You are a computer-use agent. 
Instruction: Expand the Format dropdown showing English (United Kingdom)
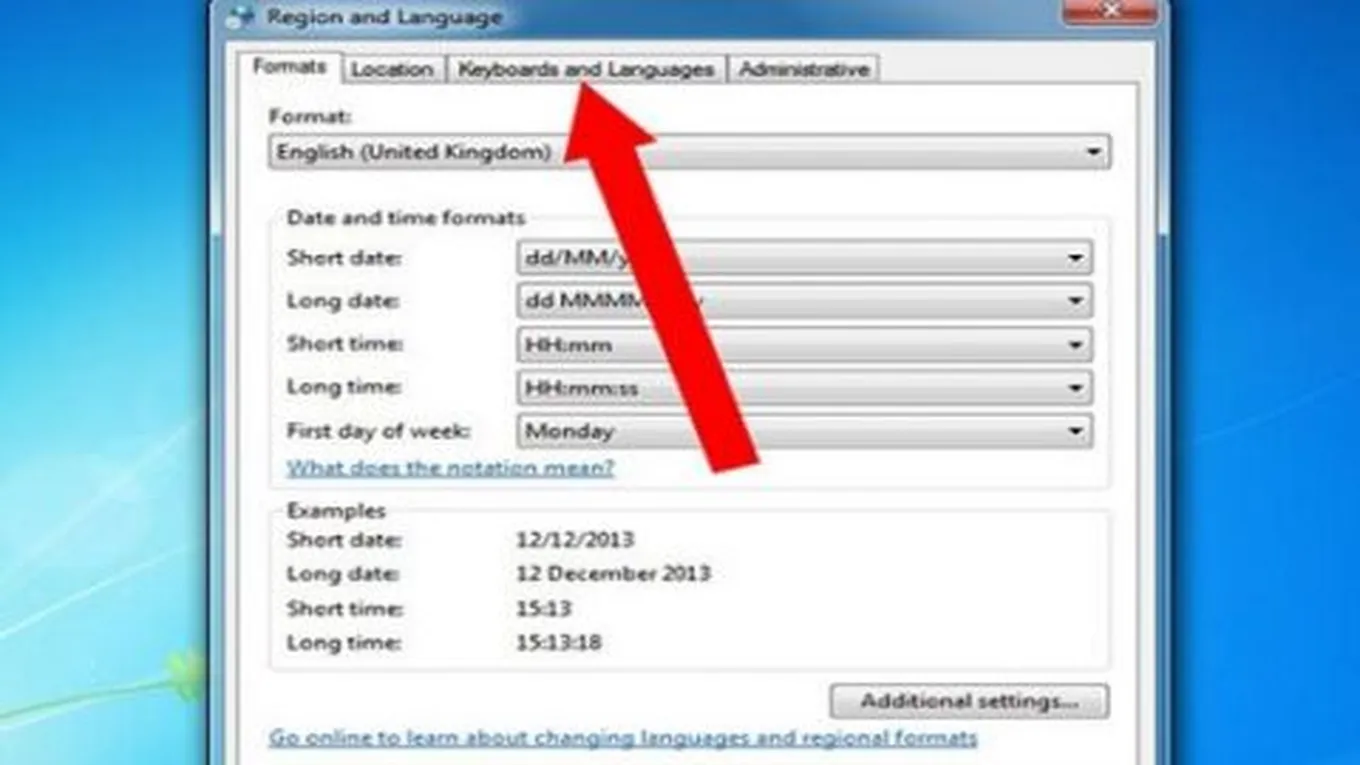(x=688, y=153)
